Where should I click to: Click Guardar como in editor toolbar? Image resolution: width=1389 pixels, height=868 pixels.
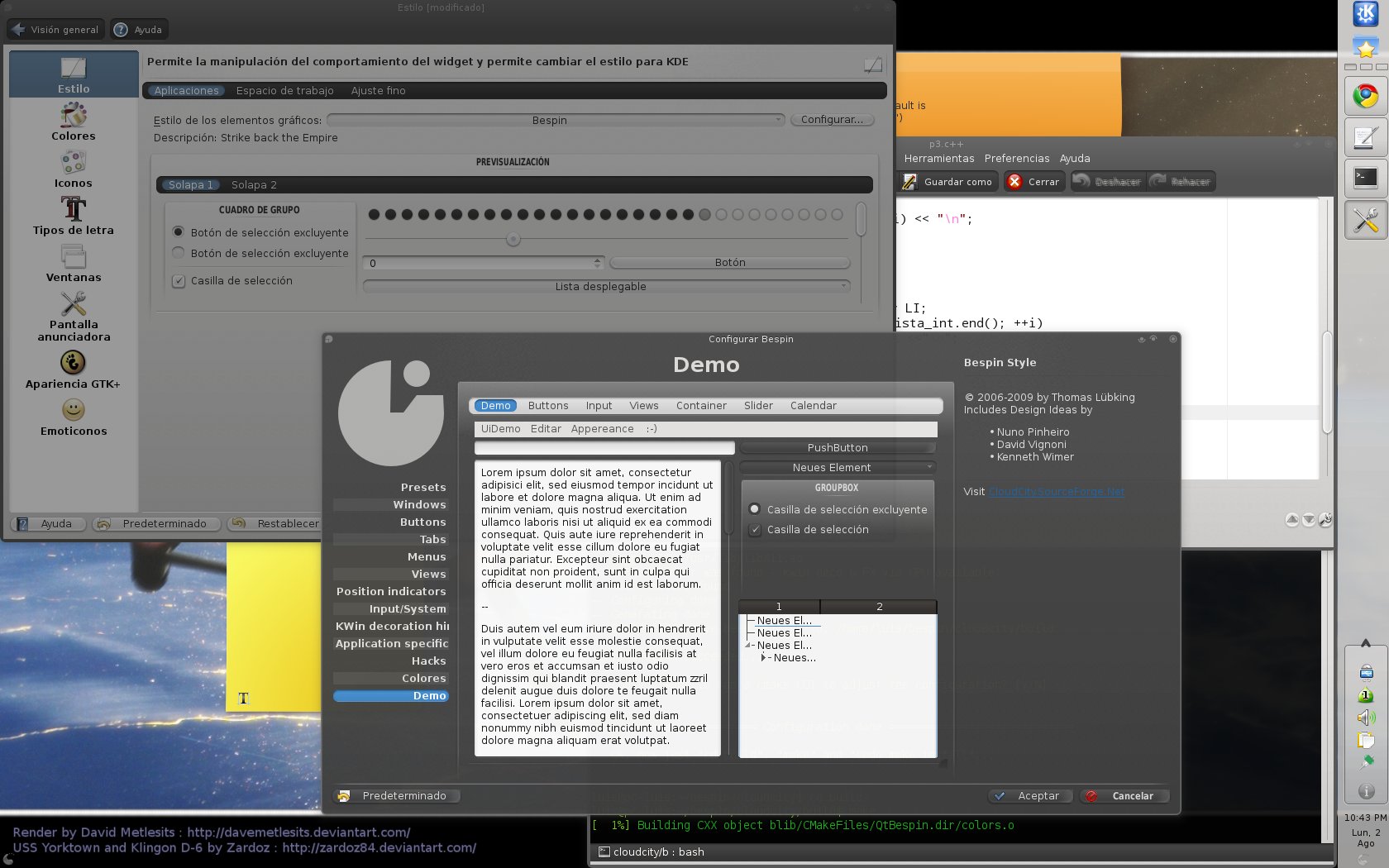(x=948, y=181)
